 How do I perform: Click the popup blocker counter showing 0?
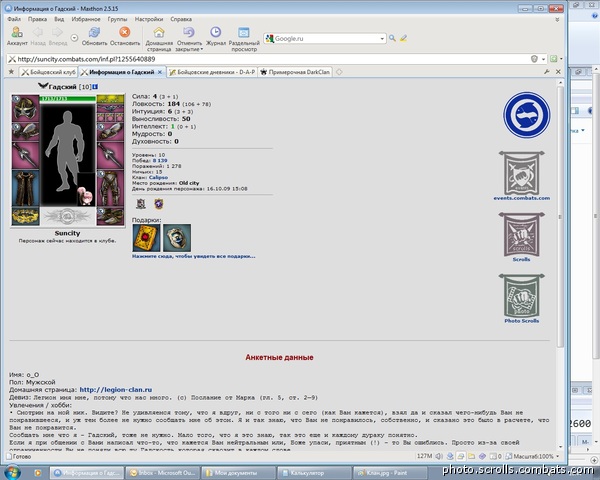[496, 456]
